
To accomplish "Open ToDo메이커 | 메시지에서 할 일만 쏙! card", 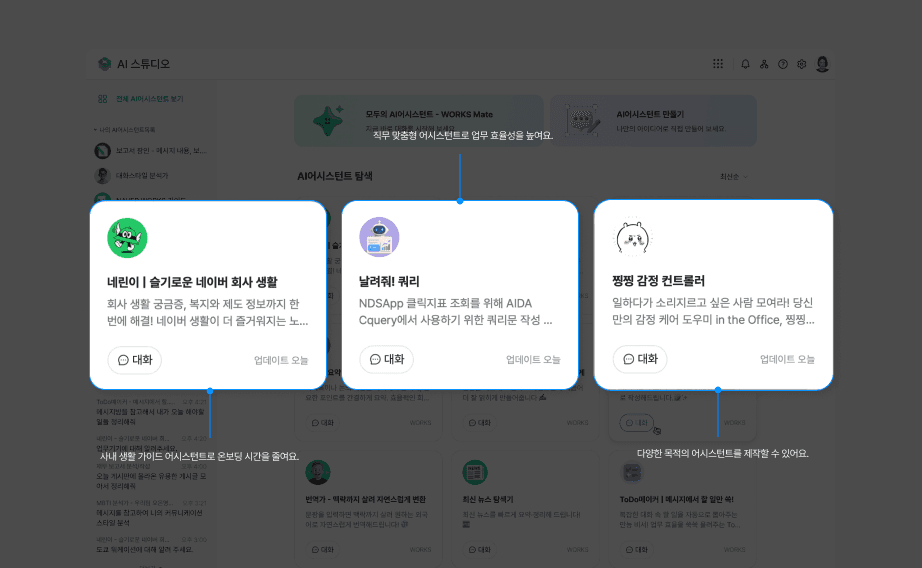I will click(676, 499).
